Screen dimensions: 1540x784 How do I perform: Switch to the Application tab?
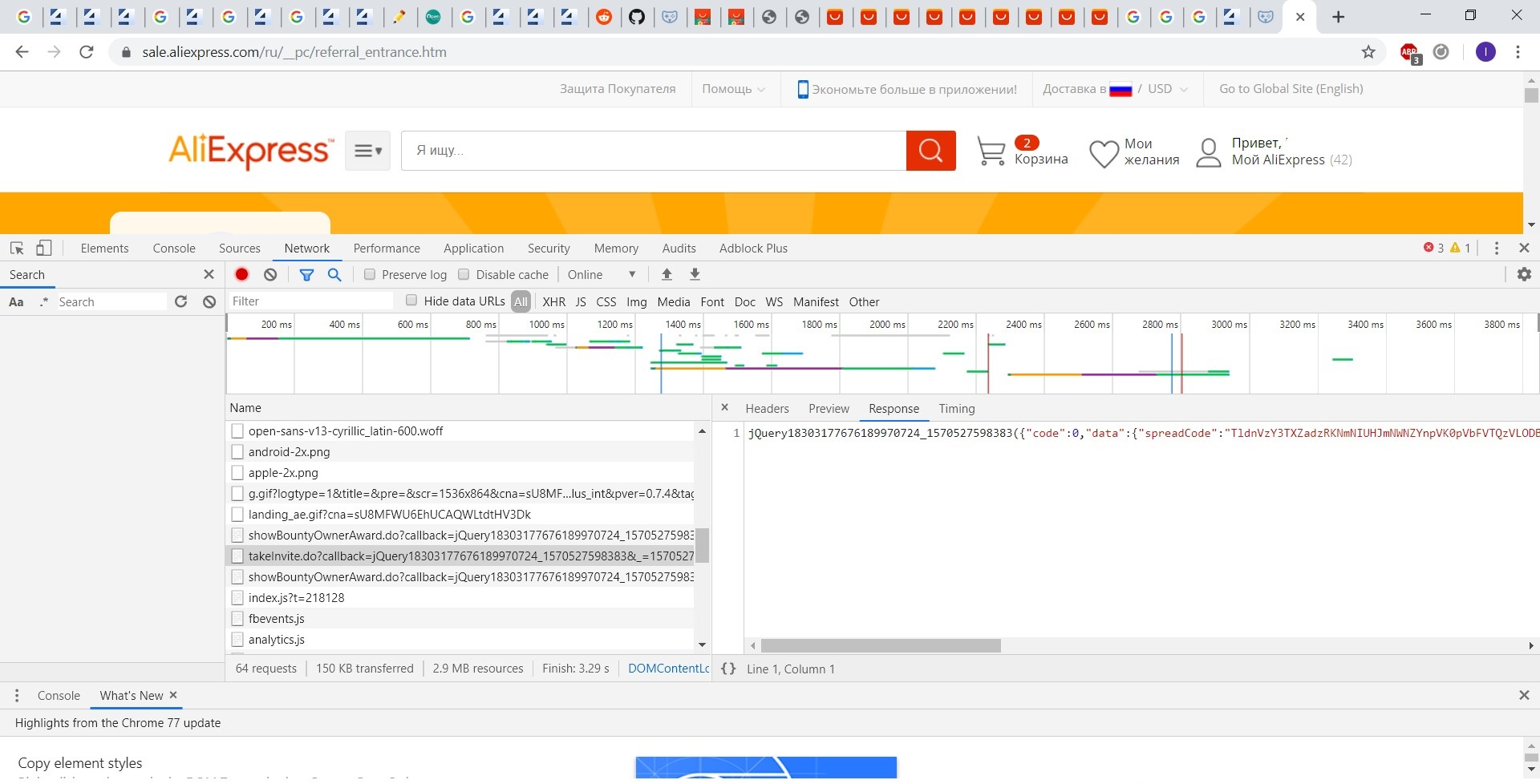pyautogui.click(x=473, y=249)
